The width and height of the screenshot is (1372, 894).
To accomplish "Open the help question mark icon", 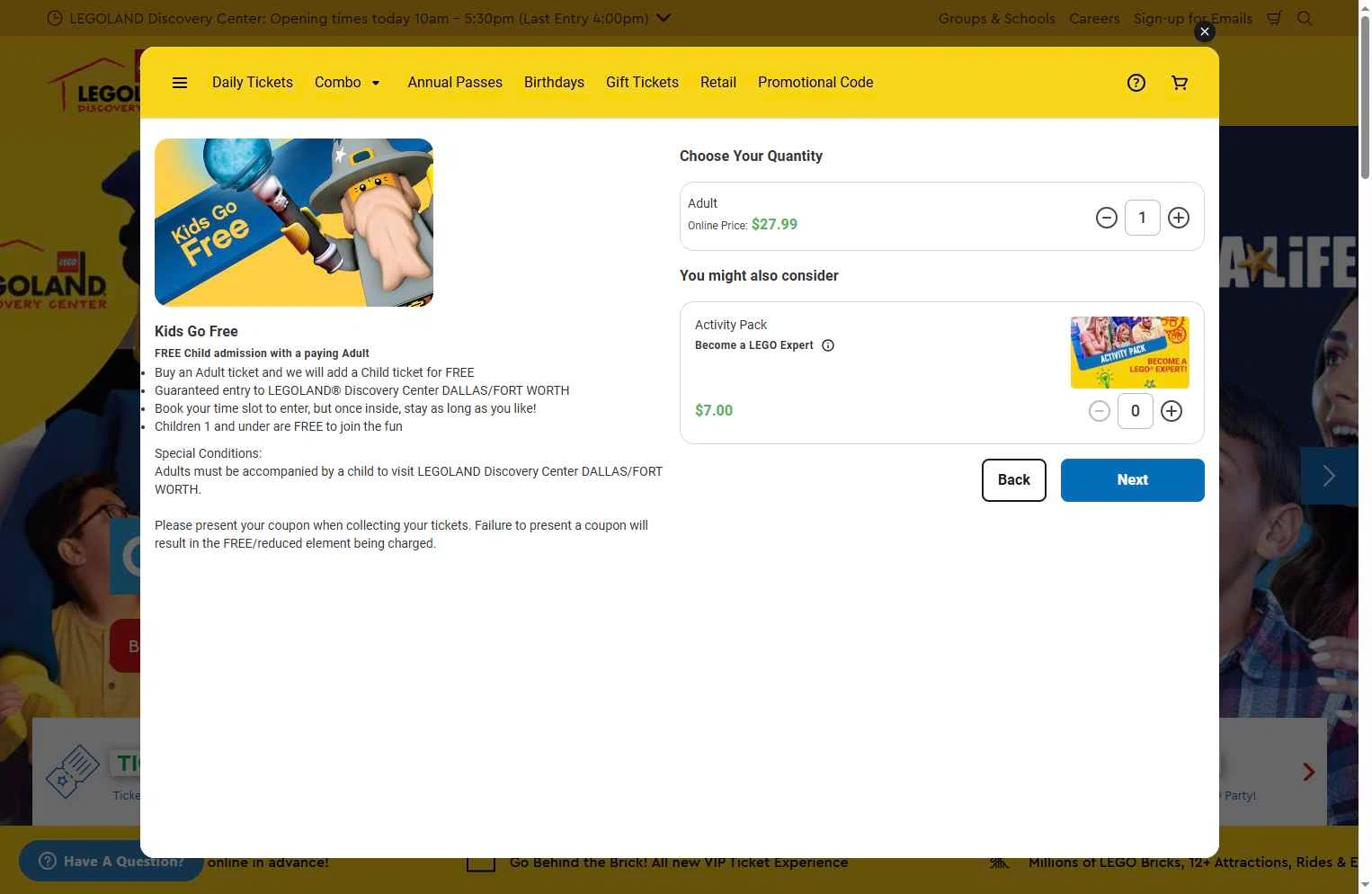I will 1136,83.
